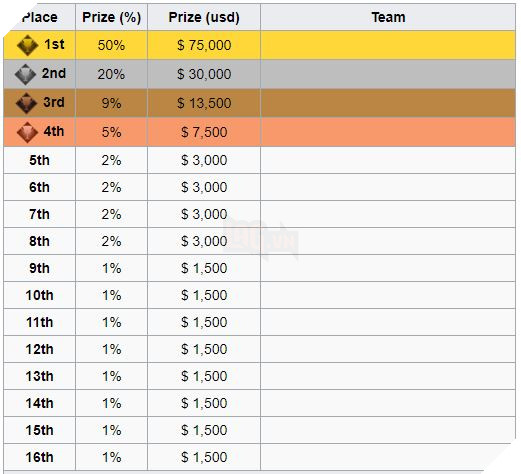Click the empty Team cell for 16th place
The image size is (521, 474).
click(388, 457)
